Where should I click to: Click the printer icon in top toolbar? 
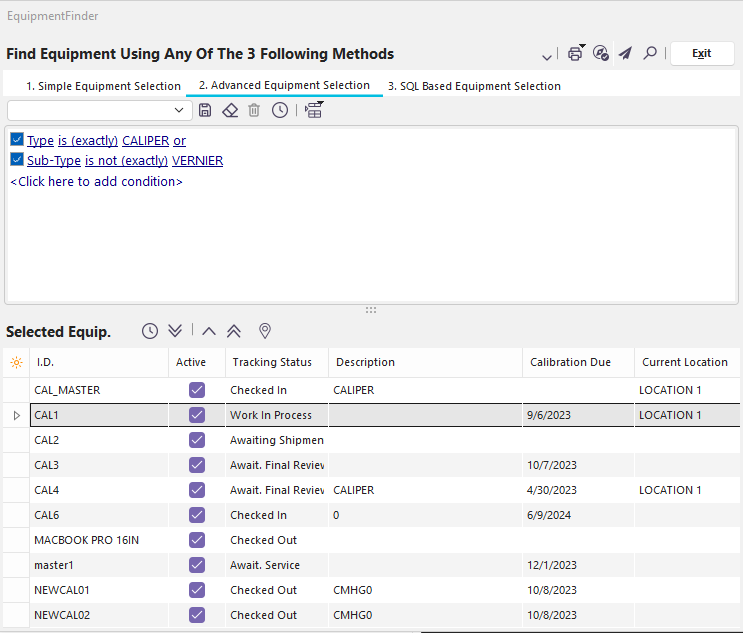(x=576, y=53)
